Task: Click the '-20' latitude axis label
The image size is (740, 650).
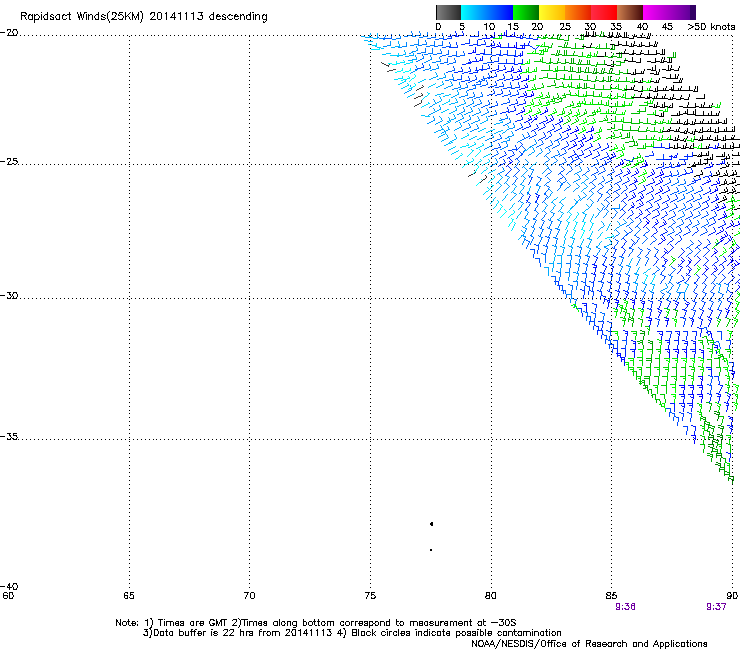Action: [9, 33]
